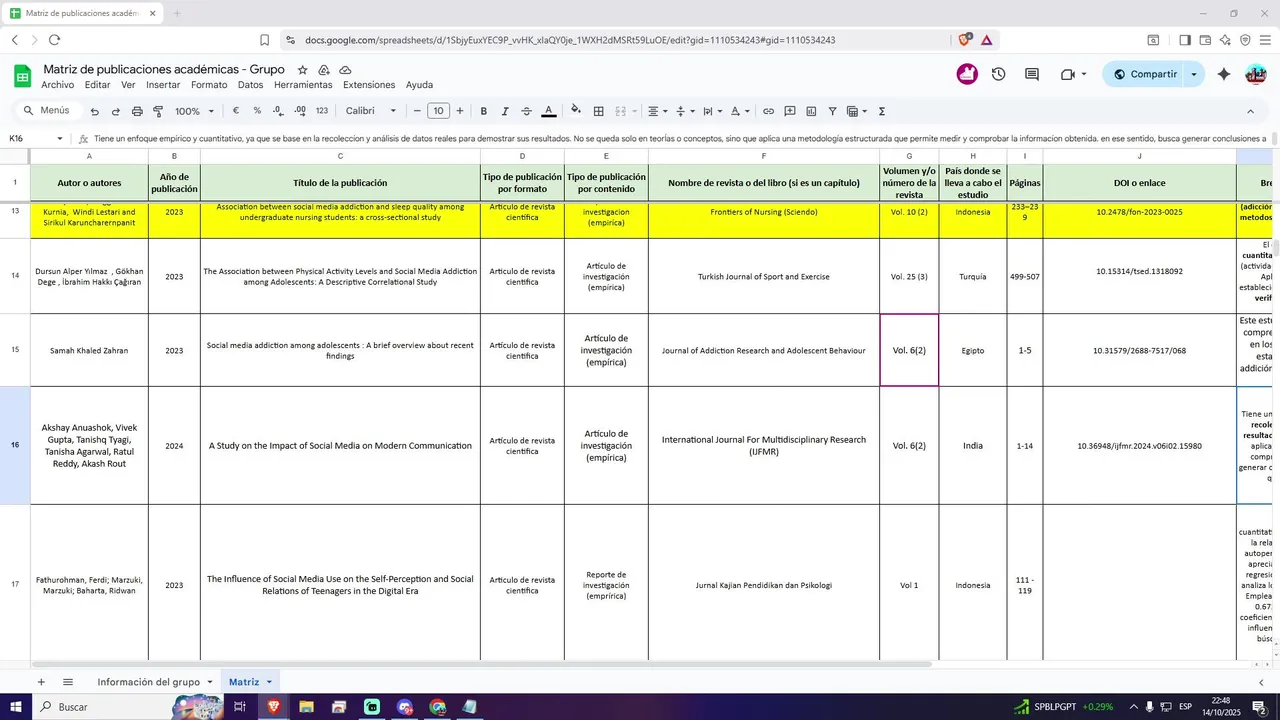Screen dimensions: 1280x720
Task: Open the Windows Start menu
Action: coord(16,707)
